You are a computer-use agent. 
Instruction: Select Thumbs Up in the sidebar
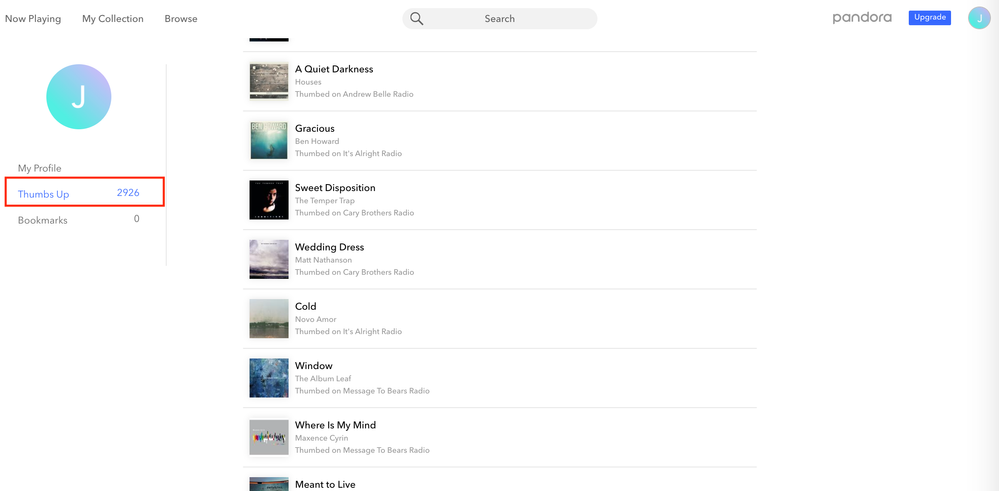tap(44, 194)
